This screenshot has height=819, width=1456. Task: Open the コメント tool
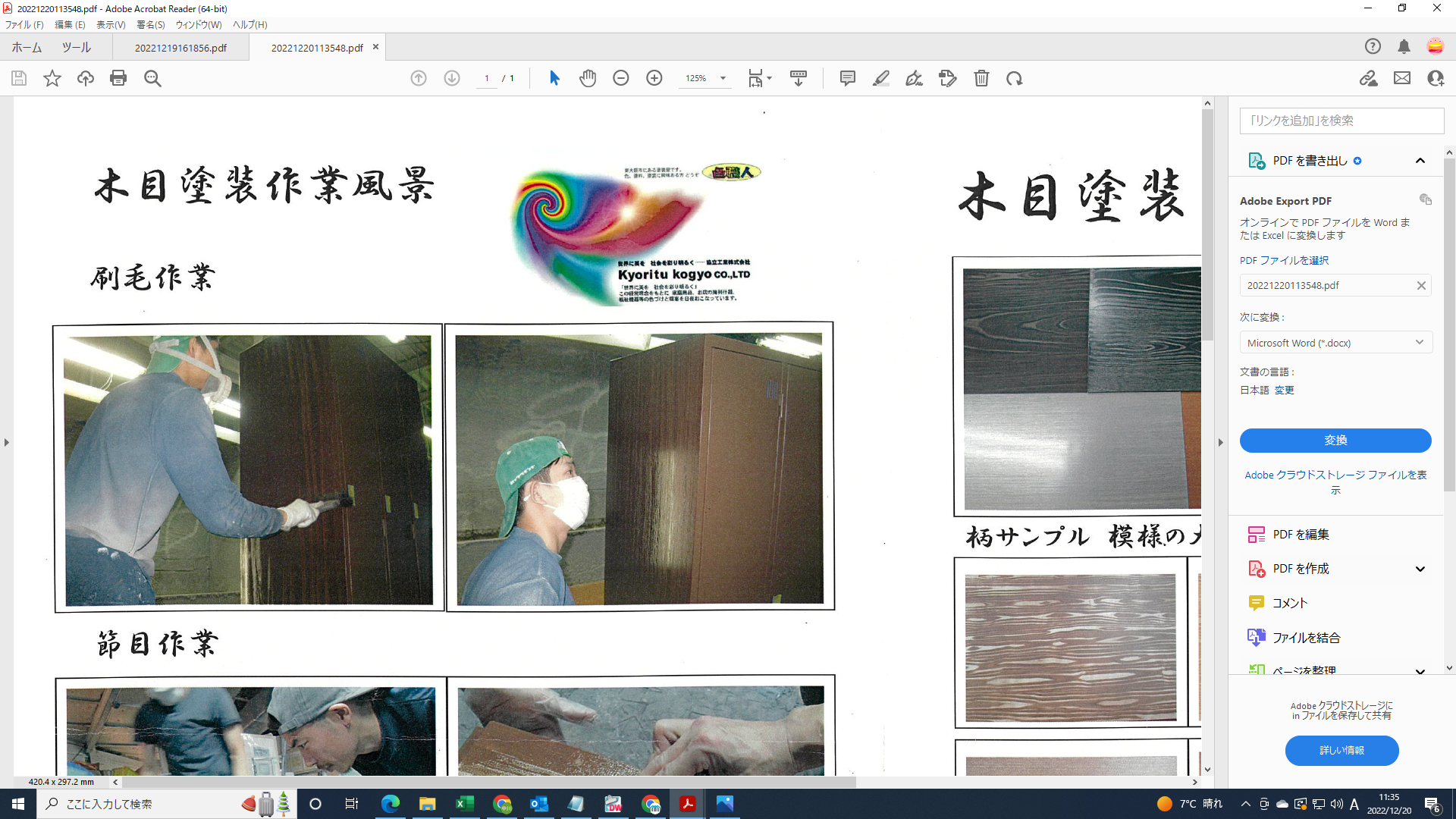(x=1278, y=603)
